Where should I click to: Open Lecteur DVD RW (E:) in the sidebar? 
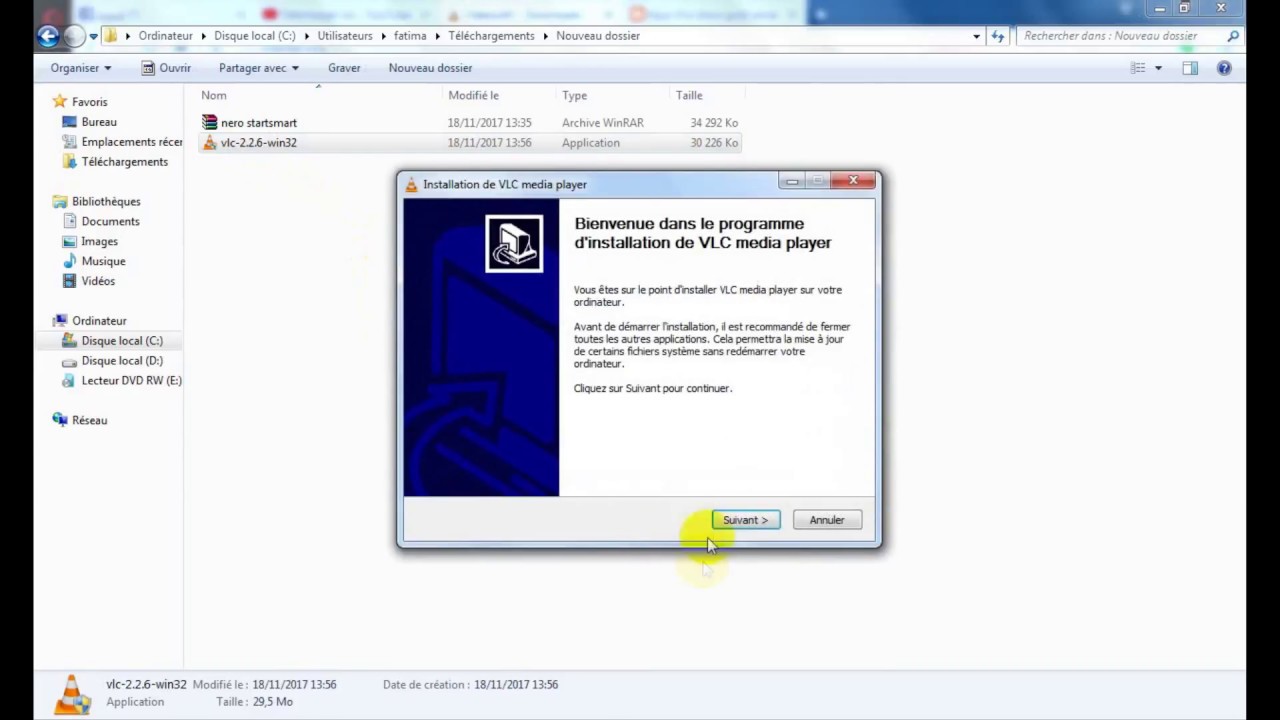point(131,381)
